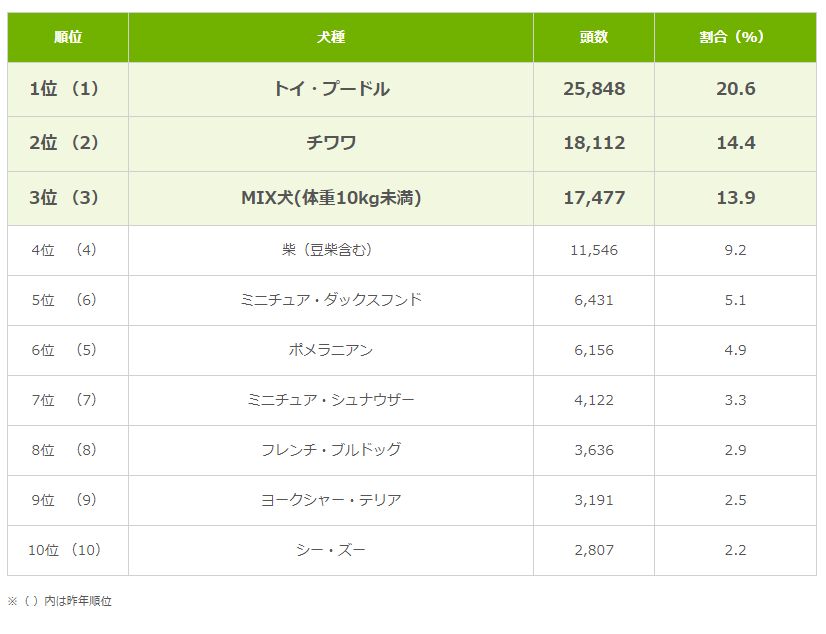Select the ミニチュア・ダックスフンド cell

(x=331, y=300)
